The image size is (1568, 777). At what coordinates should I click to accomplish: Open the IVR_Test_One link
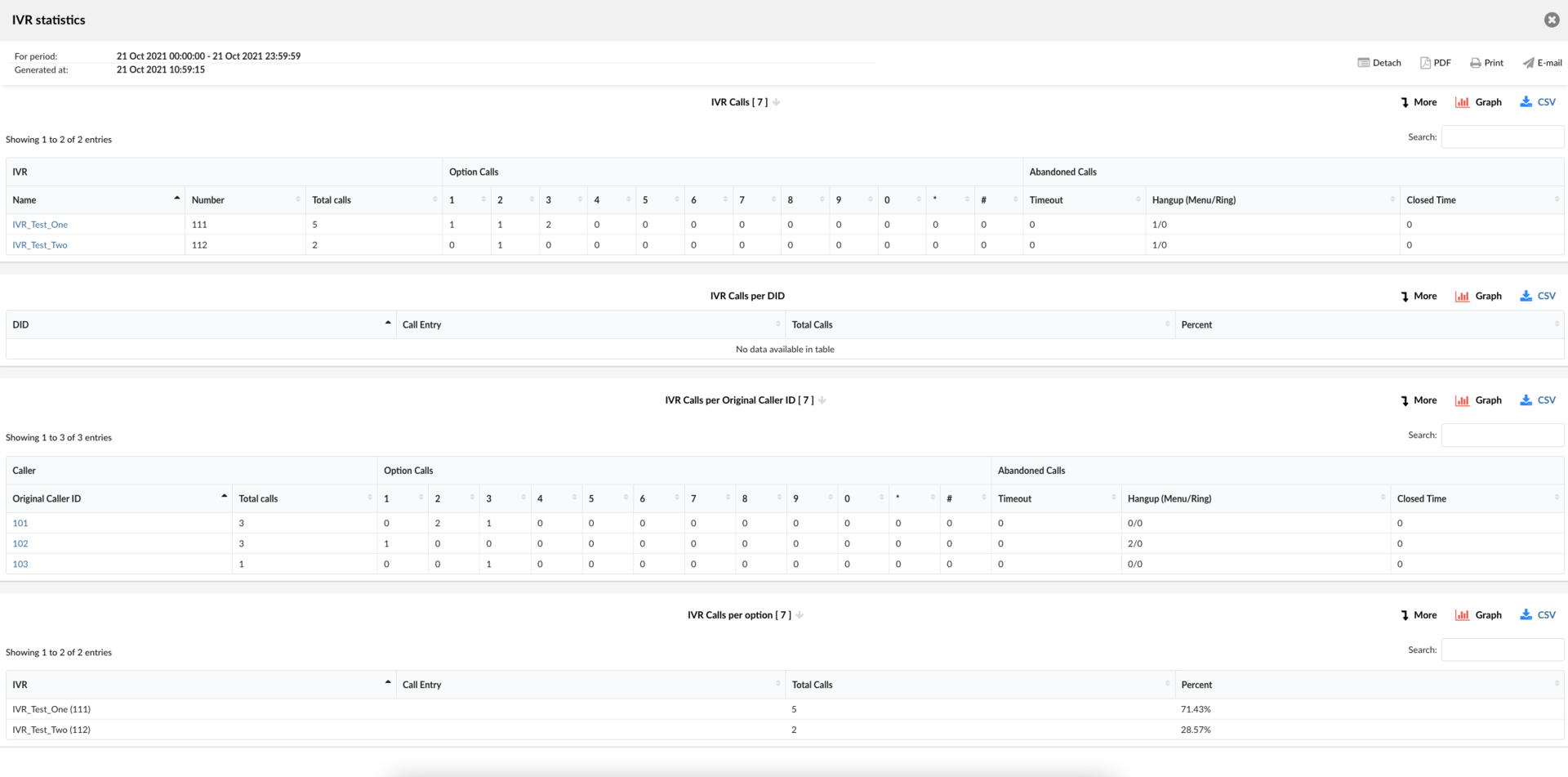click(x=40, y=225)
